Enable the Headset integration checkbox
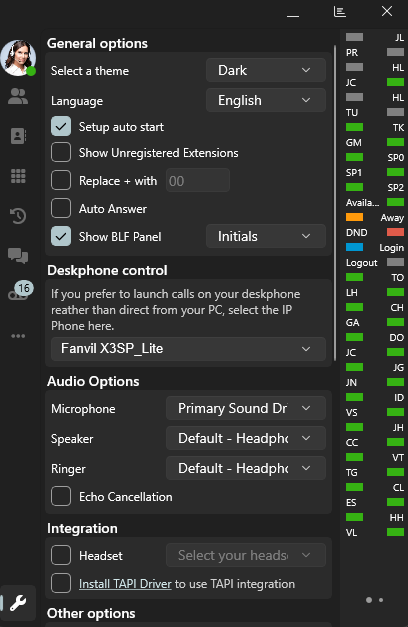This screenshot has height=627, width=408. (x=61, y=555)
